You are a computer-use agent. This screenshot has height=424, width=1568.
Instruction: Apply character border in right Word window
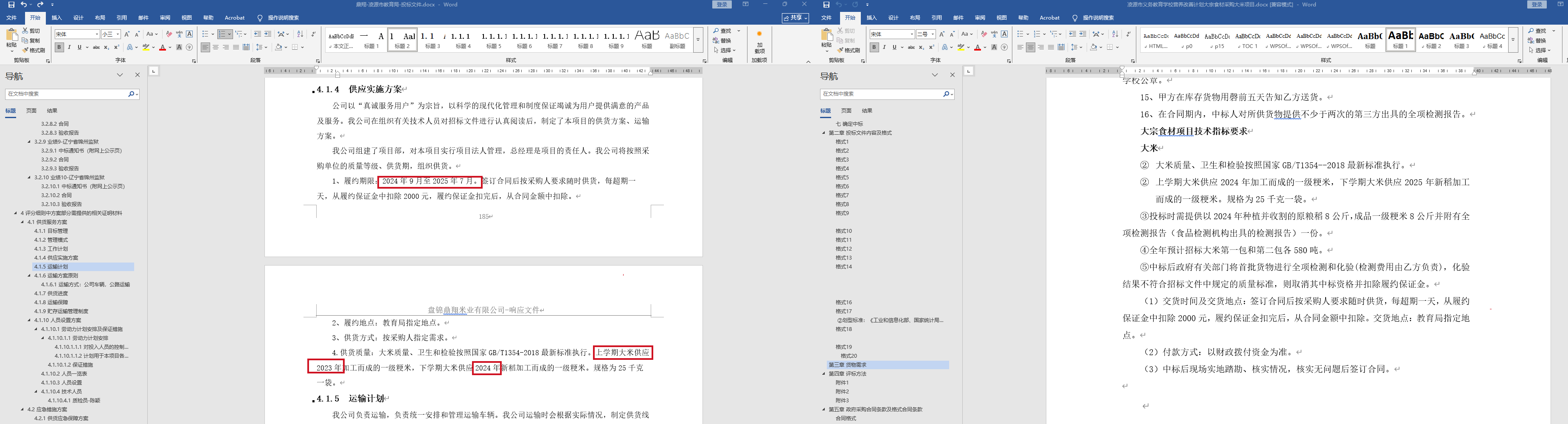[x=1004, y=34]
